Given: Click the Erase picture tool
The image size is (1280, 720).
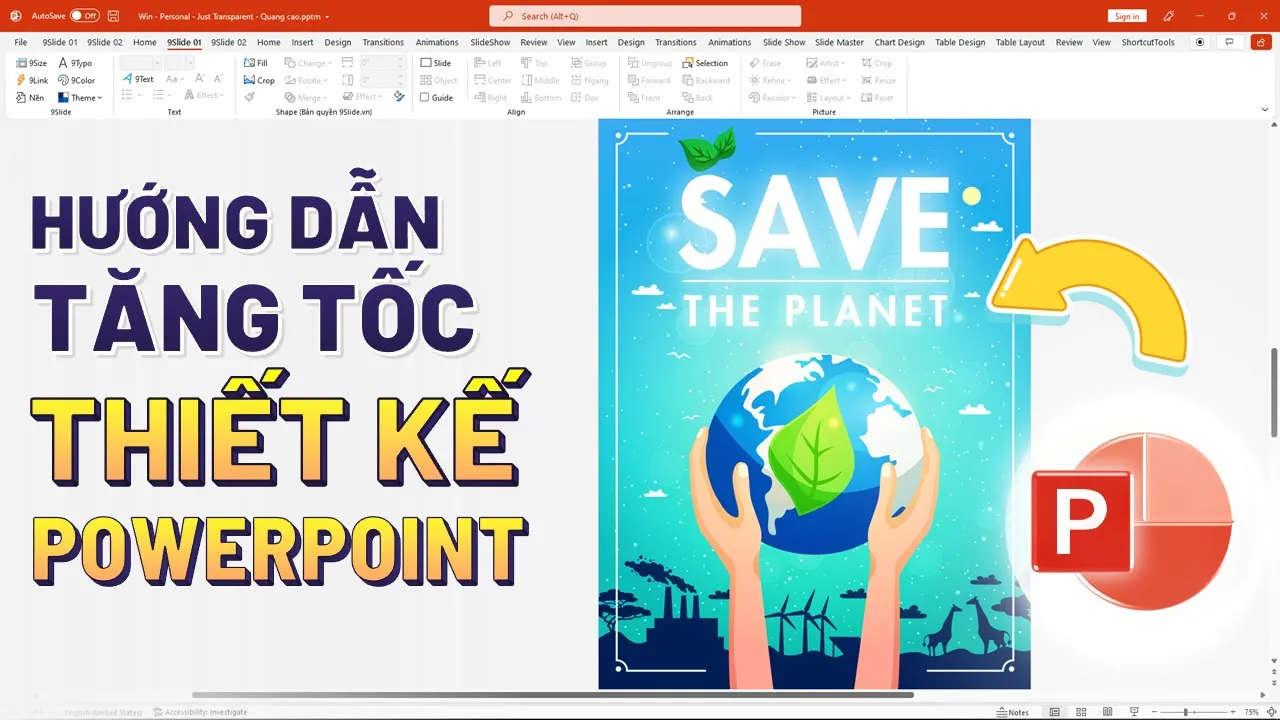Looking at the screenshot, I should click(x=765, y=63).
